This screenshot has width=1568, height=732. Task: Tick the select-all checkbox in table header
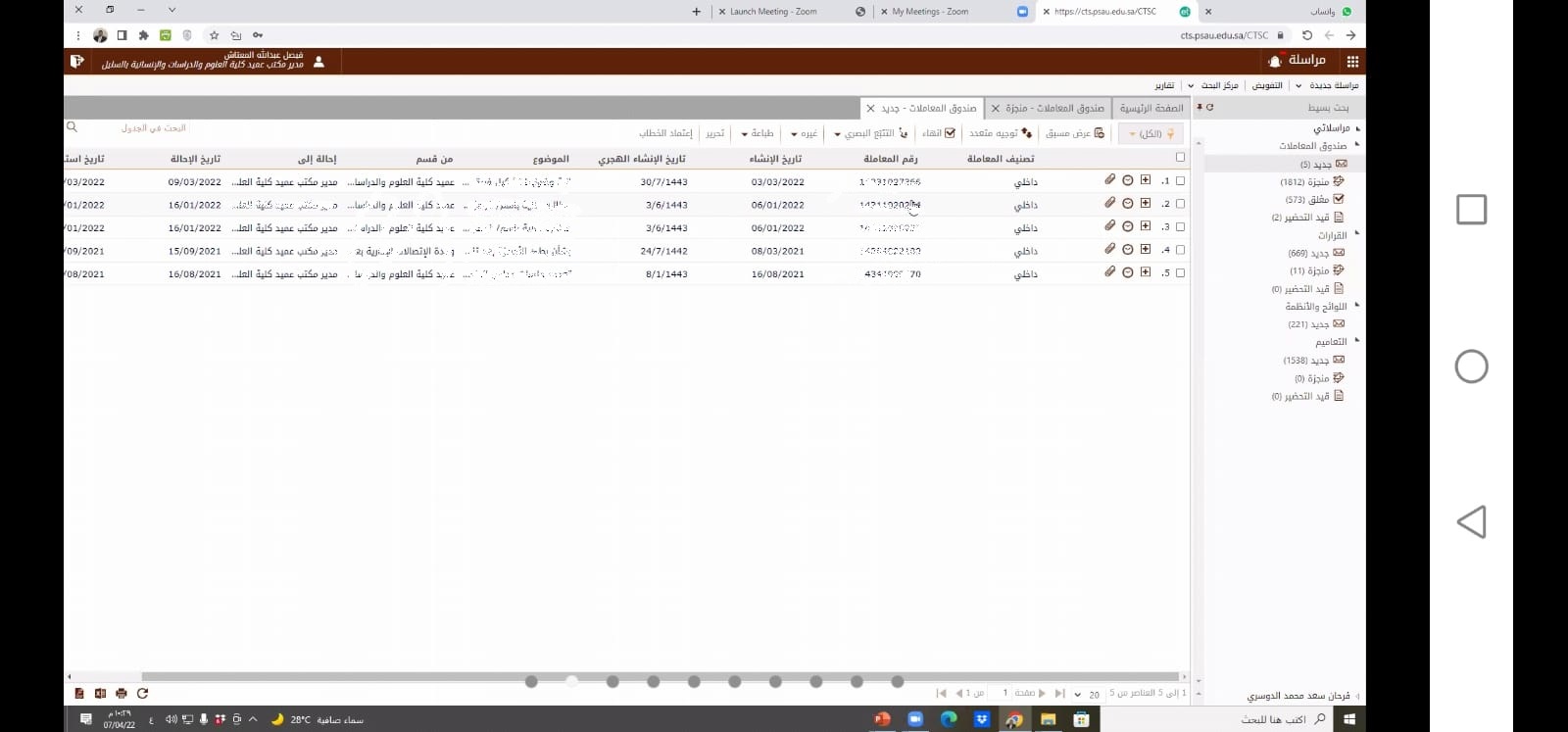pos(1180,157)
